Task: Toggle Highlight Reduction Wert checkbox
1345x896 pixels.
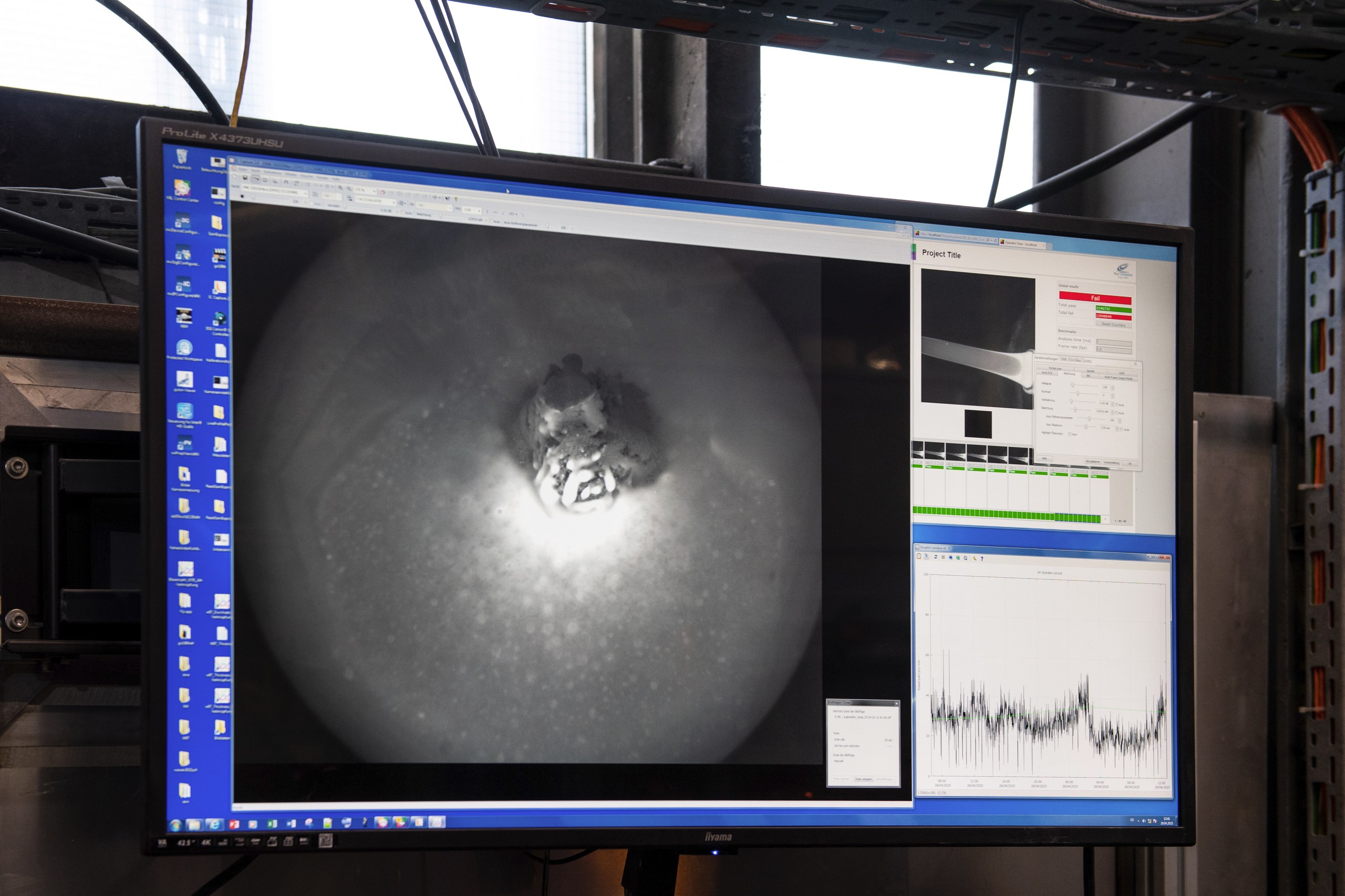Action: [x=1070, y=435]
